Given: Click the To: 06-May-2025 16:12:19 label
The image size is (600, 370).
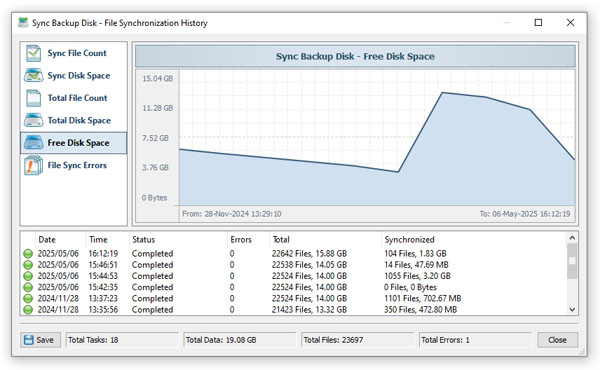Looking at the screenshot, I should [x=525, y=214].
